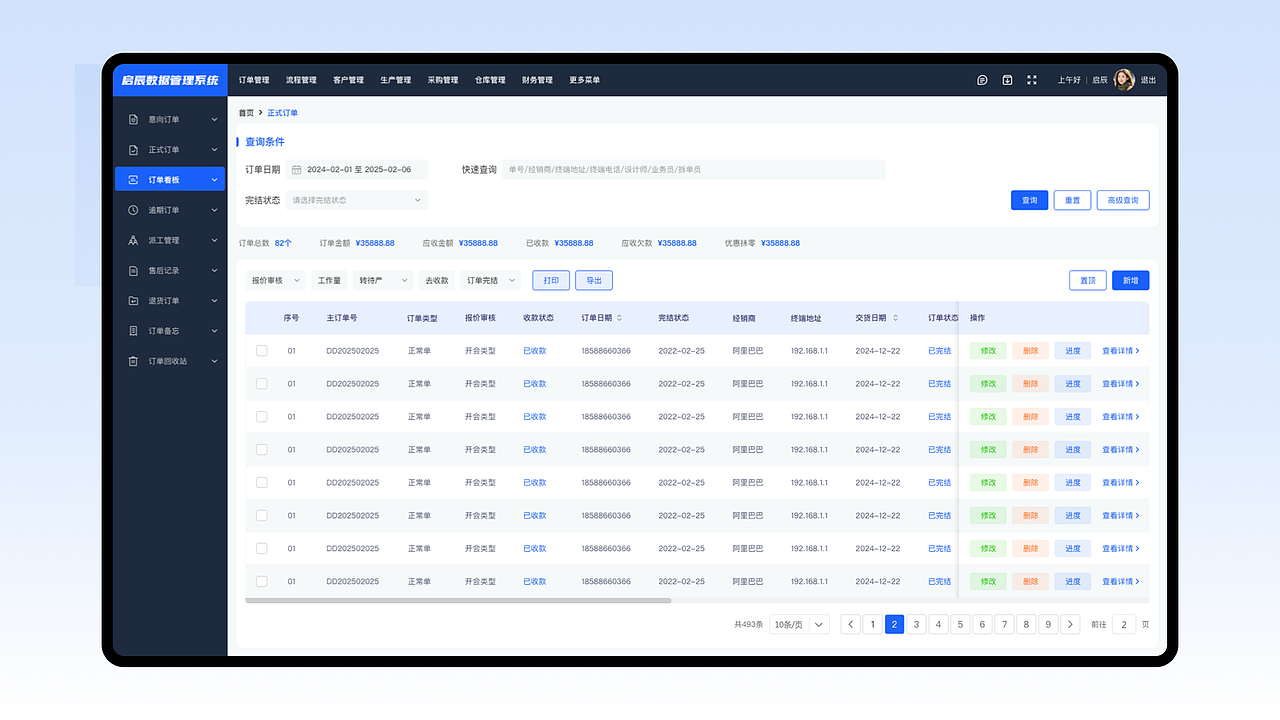Go to next page arrow
The width and height of the screenshot is (1280, 720).
[x=1070, y=624]
